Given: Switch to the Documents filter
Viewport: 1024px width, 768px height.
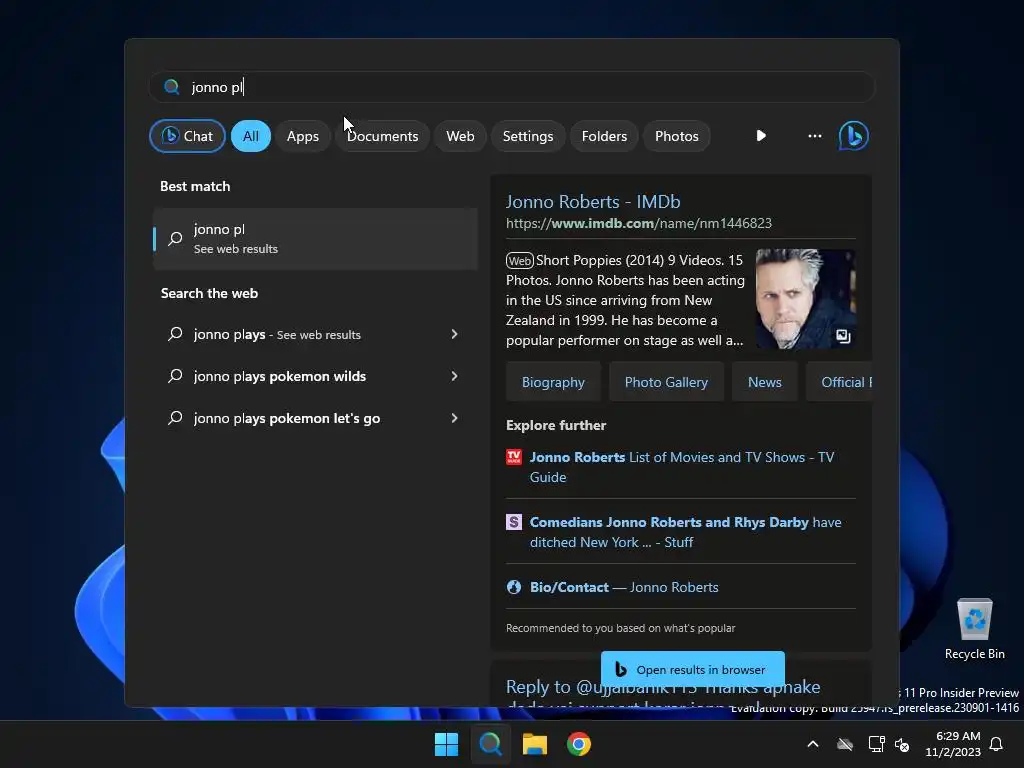Looking at the screenshot, I should coord(383,136).
